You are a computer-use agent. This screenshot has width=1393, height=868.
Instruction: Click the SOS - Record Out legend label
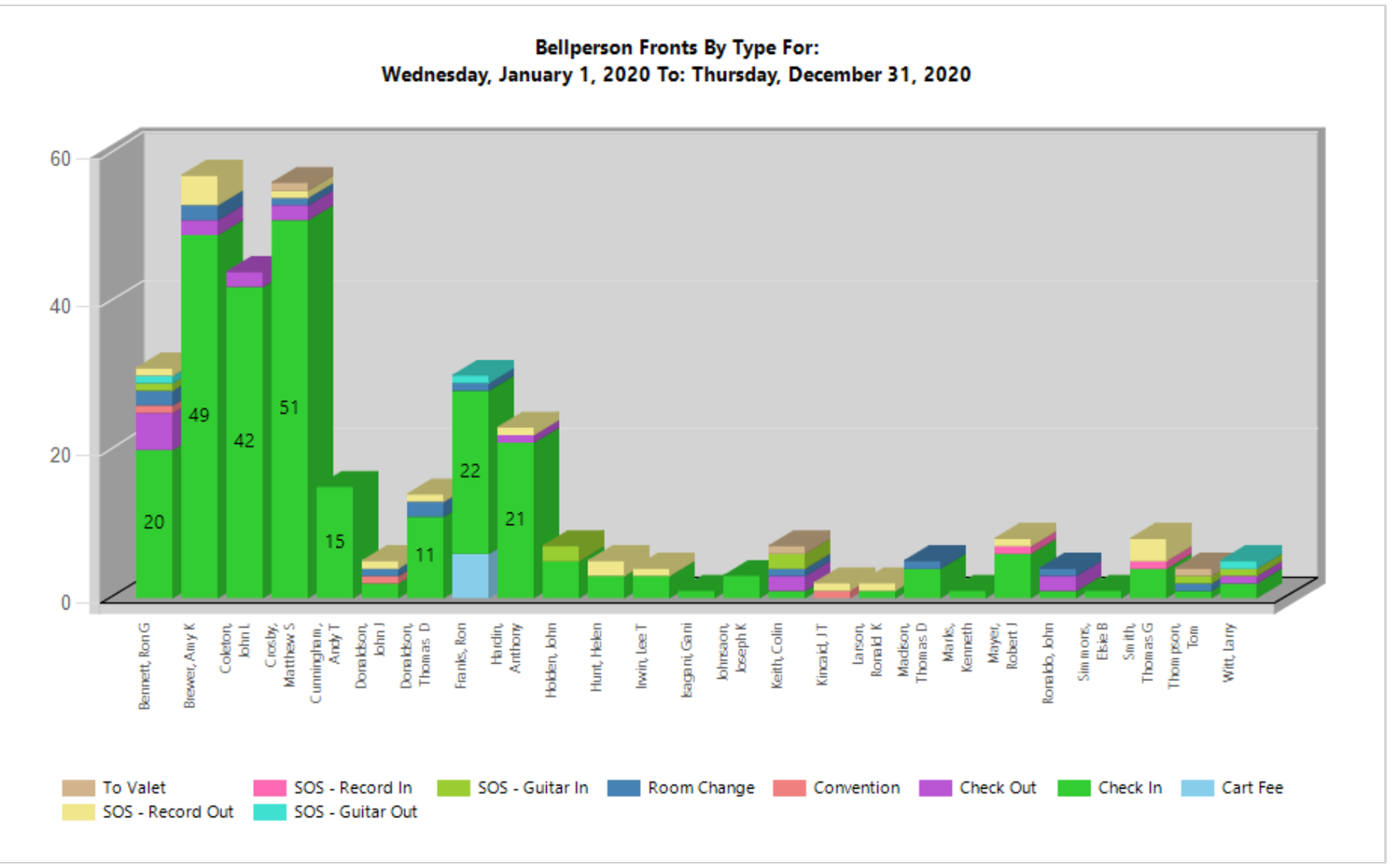point(167,811)
